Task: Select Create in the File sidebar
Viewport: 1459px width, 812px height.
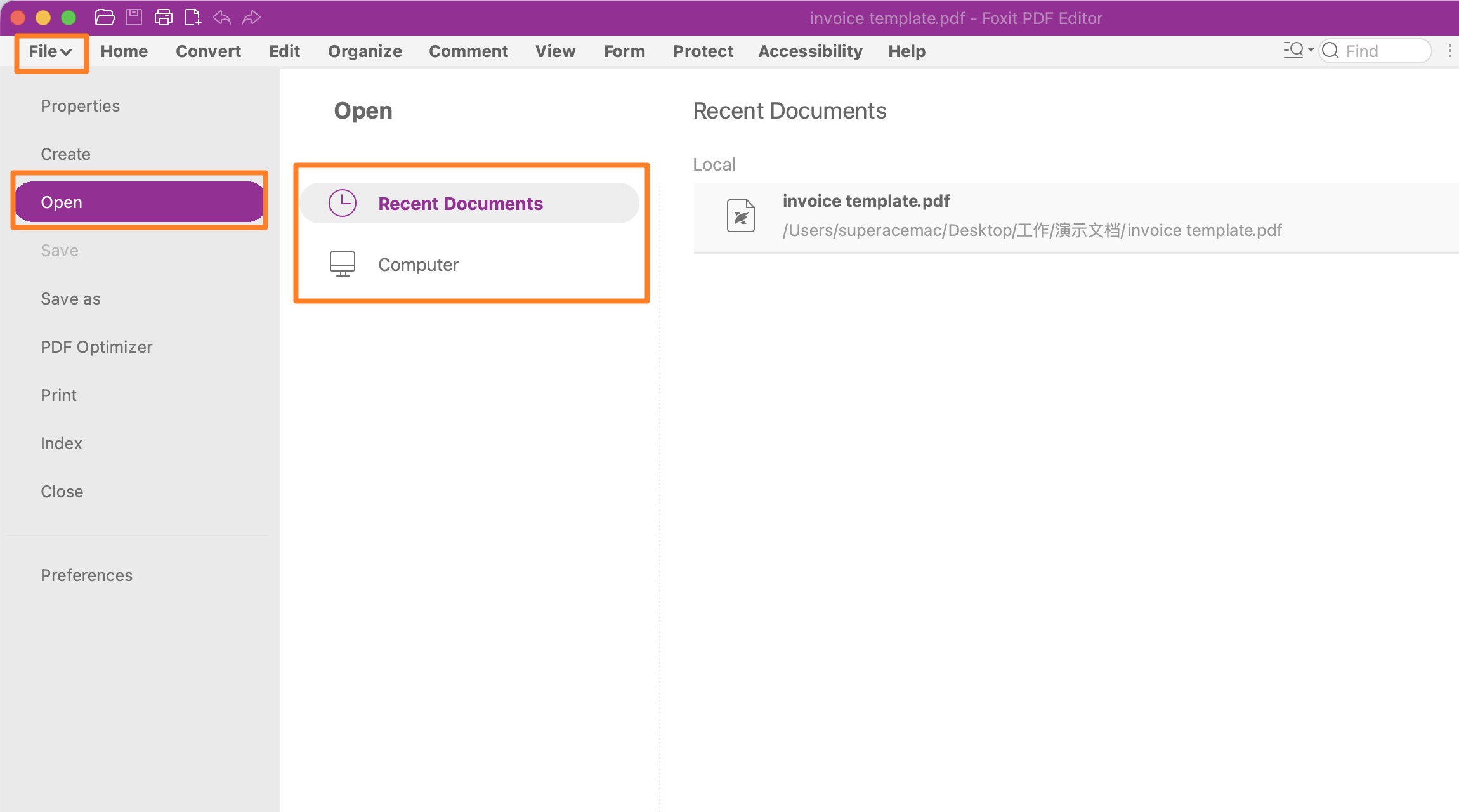Action: pyautogui.click(x=65, y=154)
